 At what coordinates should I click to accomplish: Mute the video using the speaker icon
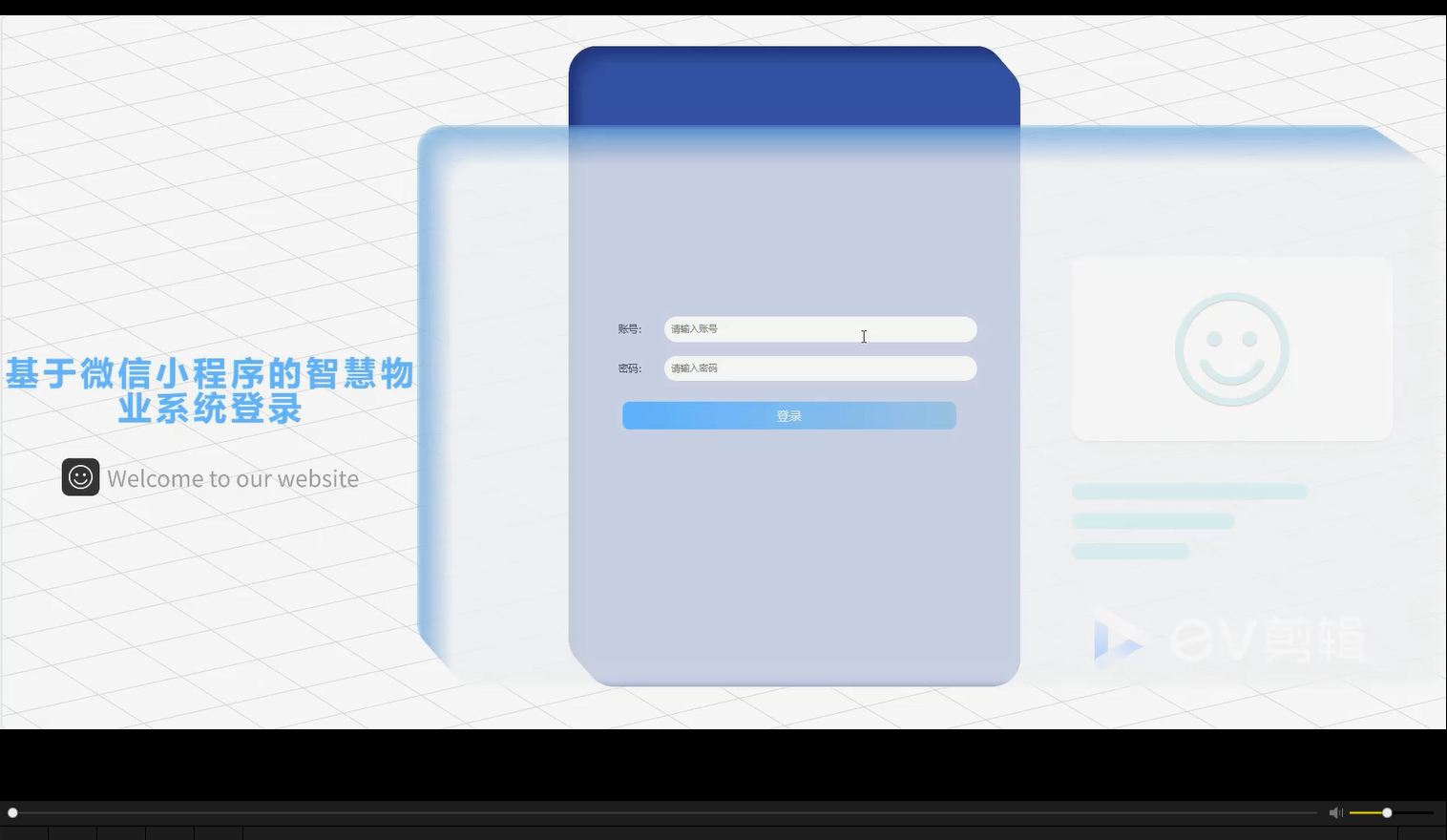[1335, 812]
